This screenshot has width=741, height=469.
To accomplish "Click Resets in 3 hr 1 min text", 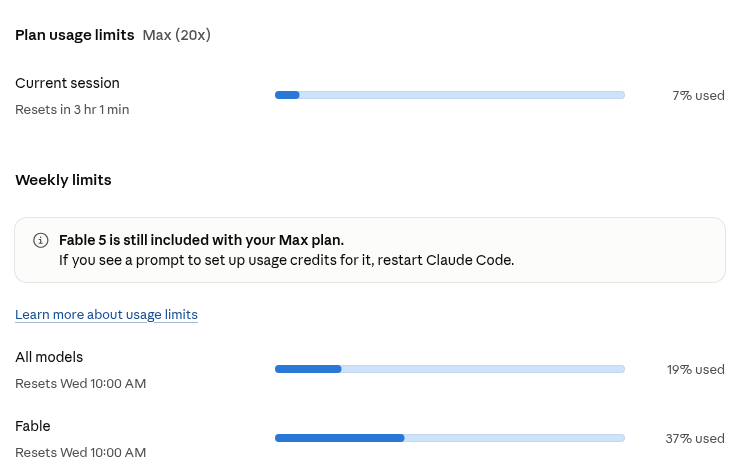I will pos(72,110).
